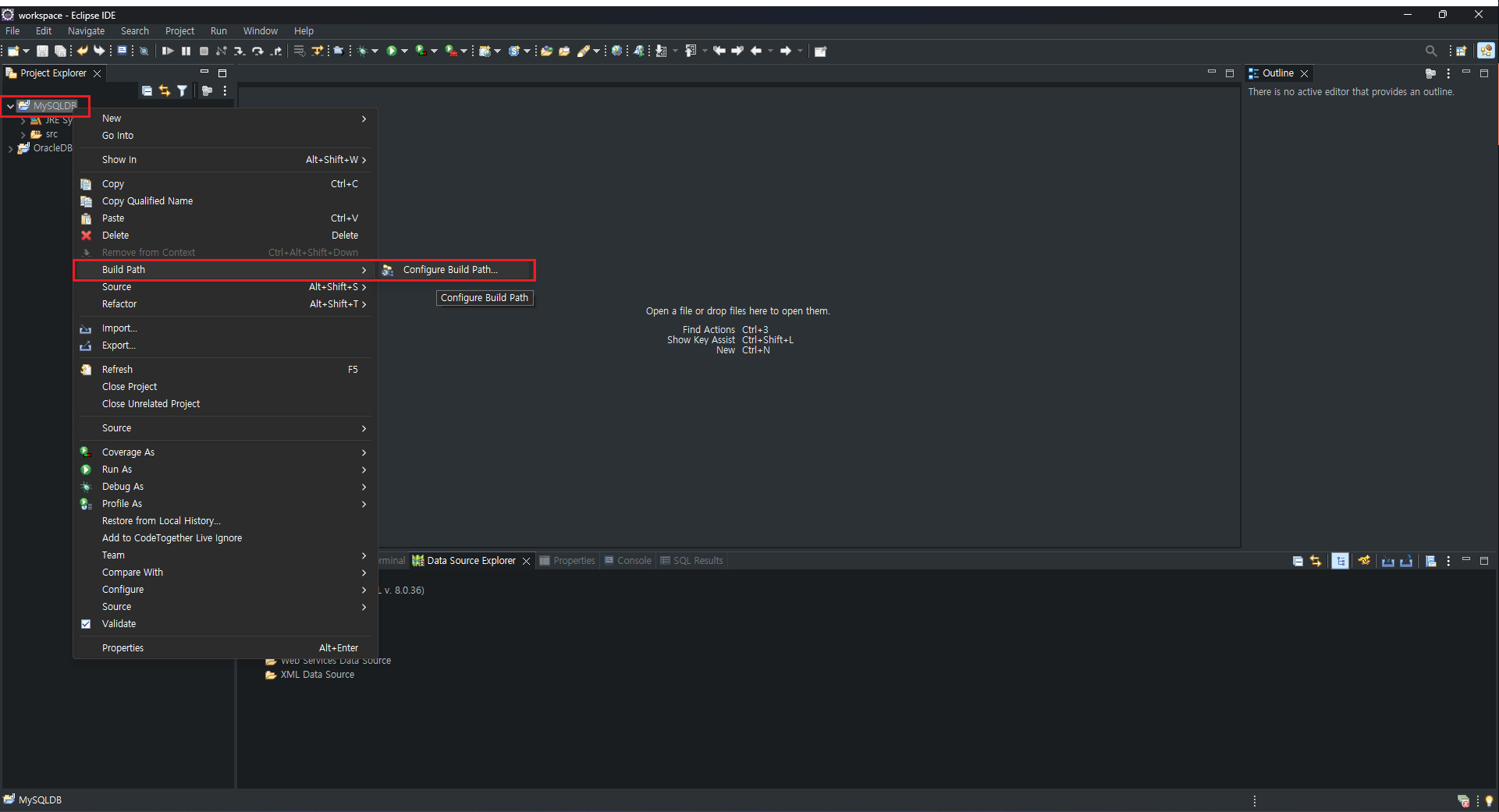Click the Terminate stop icon
The image size is (1499, 812).
pyautogui.click(x=204, y=51)
